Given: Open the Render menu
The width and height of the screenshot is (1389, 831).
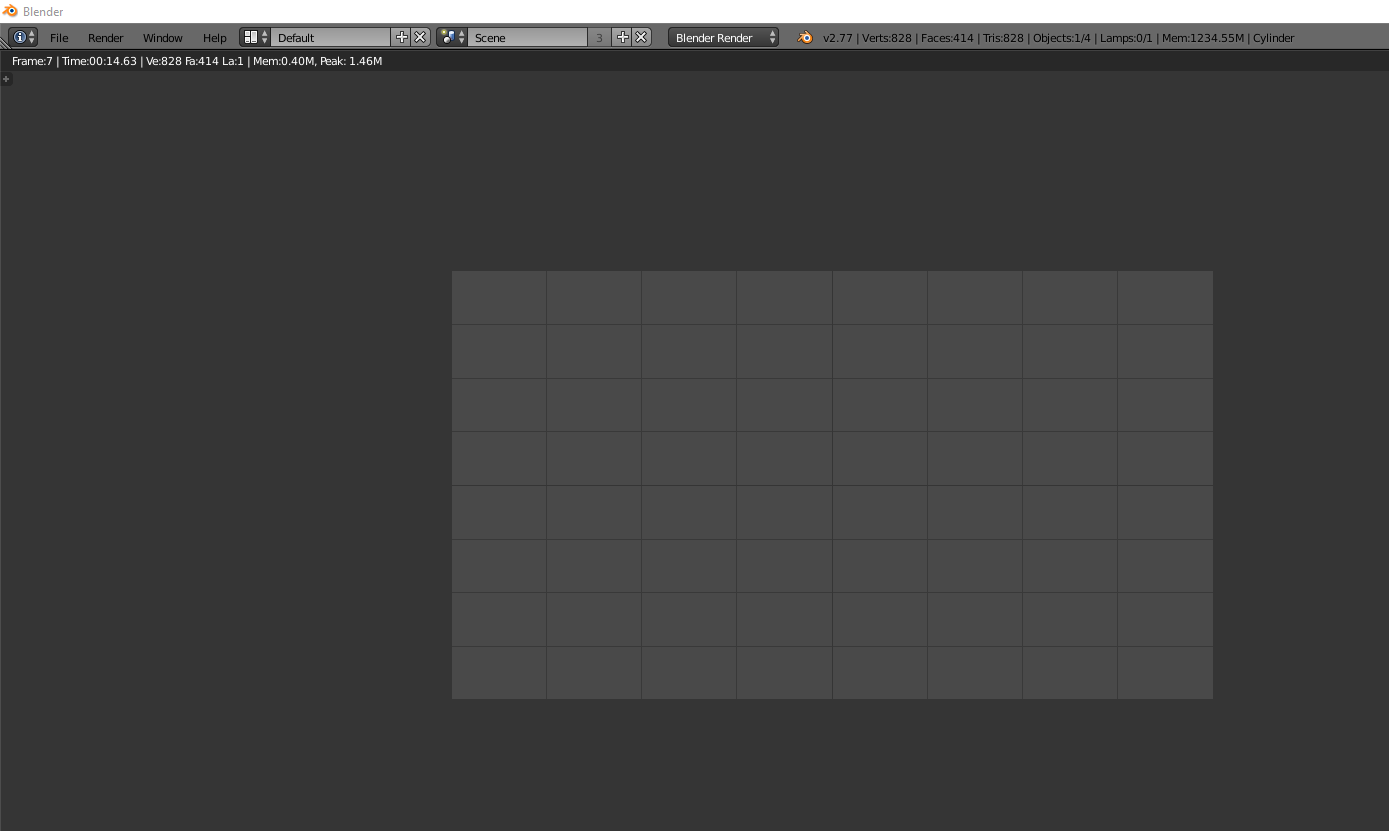Looking at the screenshot, I should tap(105, 37).
